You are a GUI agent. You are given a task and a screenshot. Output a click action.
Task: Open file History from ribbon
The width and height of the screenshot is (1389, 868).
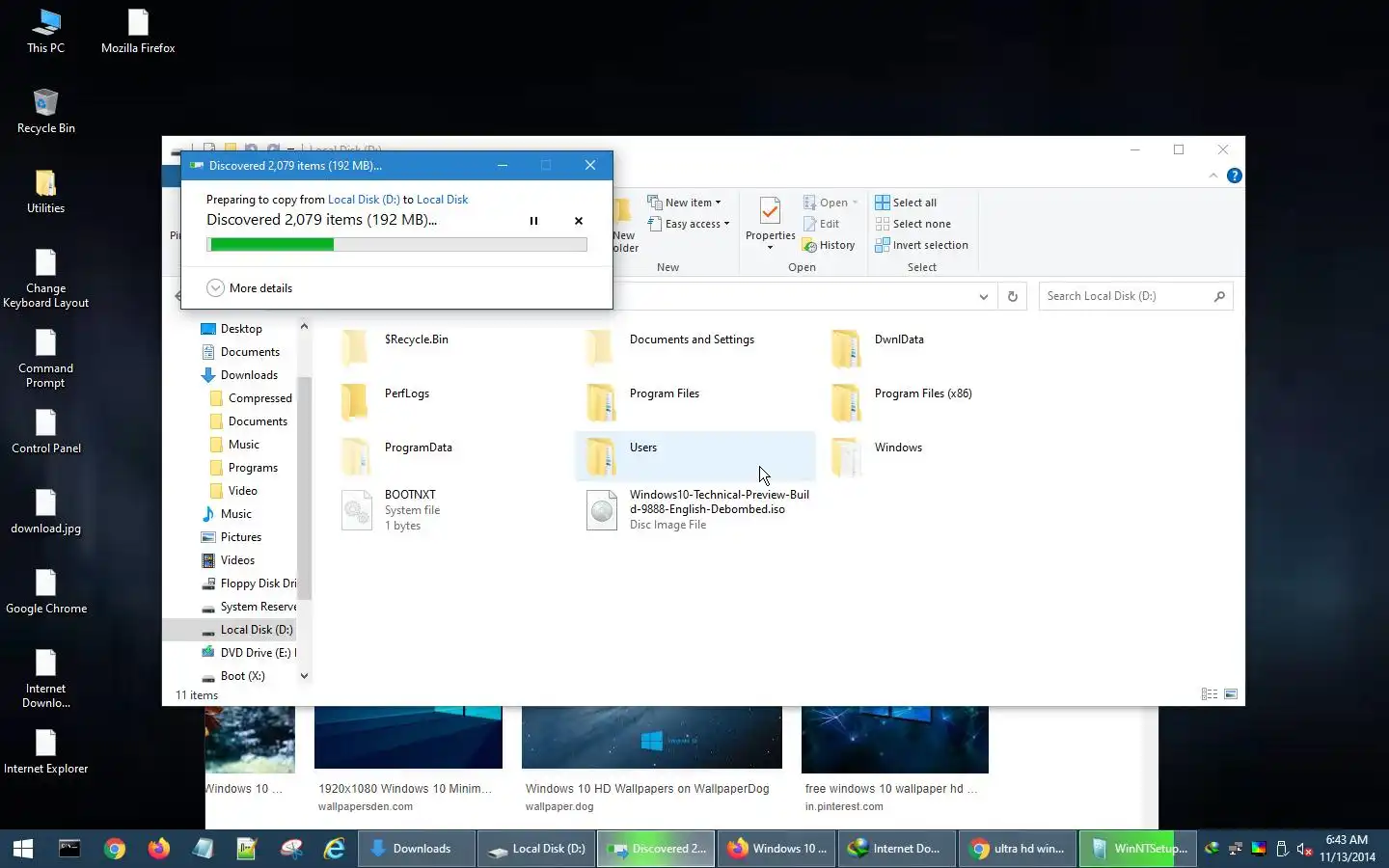829,245
